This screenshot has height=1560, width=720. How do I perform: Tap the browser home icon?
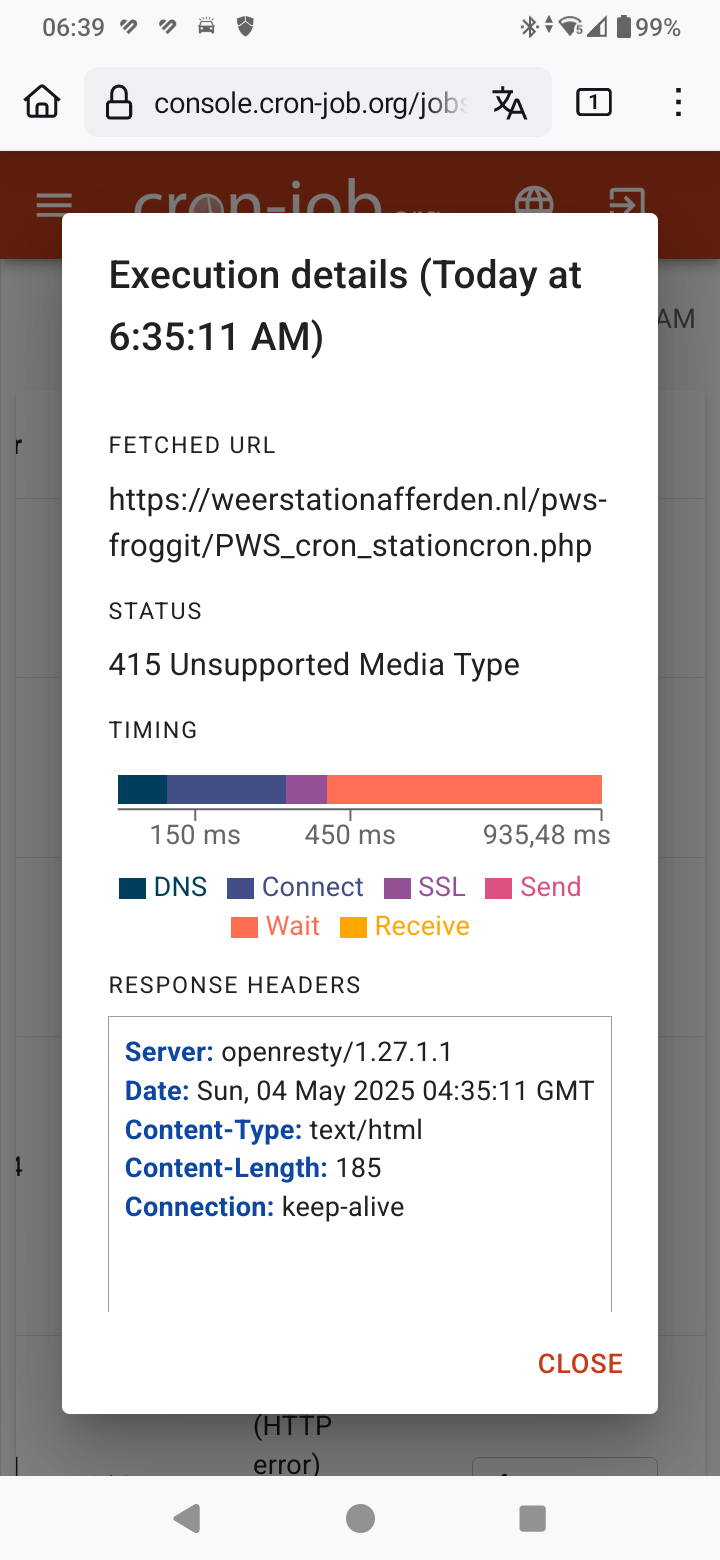coord(42,102)
